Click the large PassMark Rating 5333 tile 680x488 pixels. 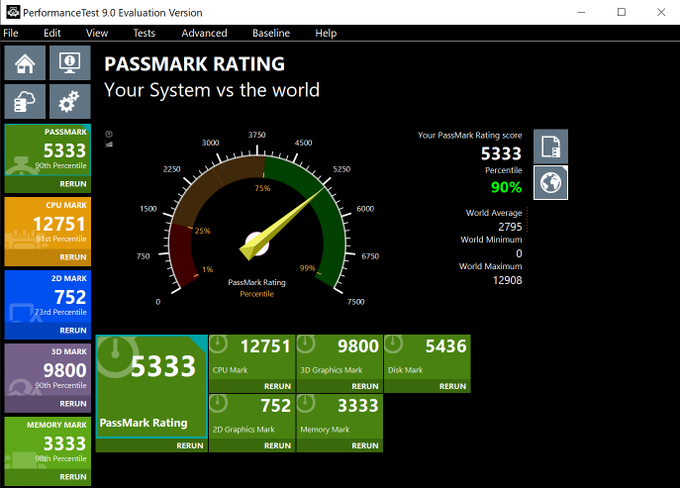point(151,386)
